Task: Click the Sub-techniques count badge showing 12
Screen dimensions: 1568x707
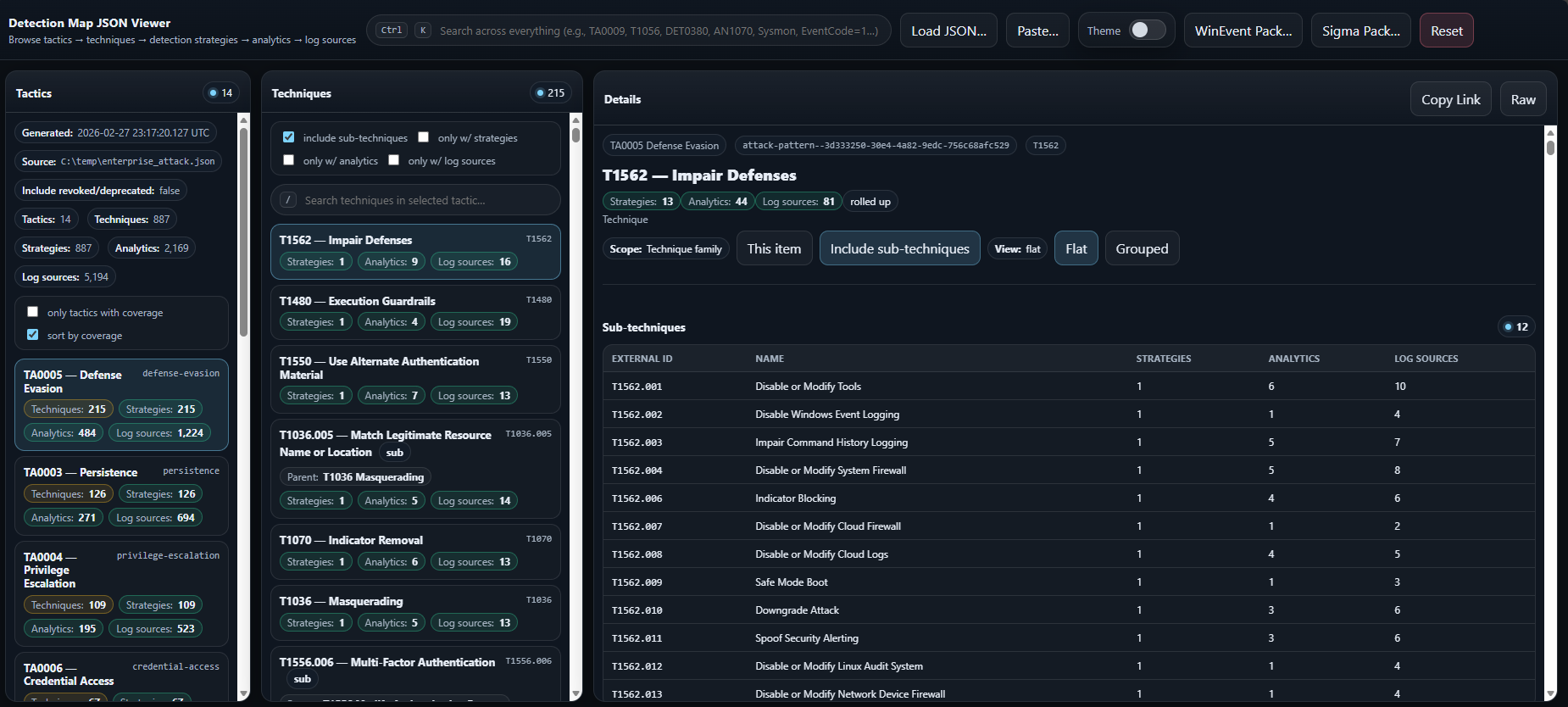Action: (1516, 327)
